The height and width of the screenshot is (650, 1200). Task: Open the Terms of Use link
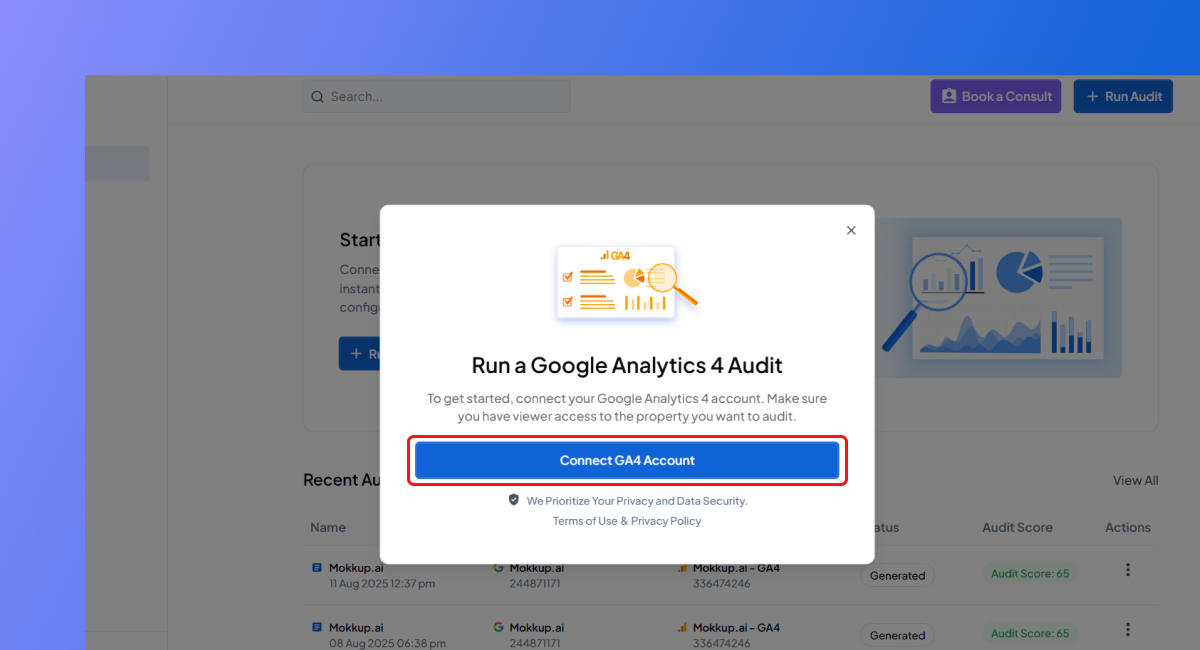point(585,521)
